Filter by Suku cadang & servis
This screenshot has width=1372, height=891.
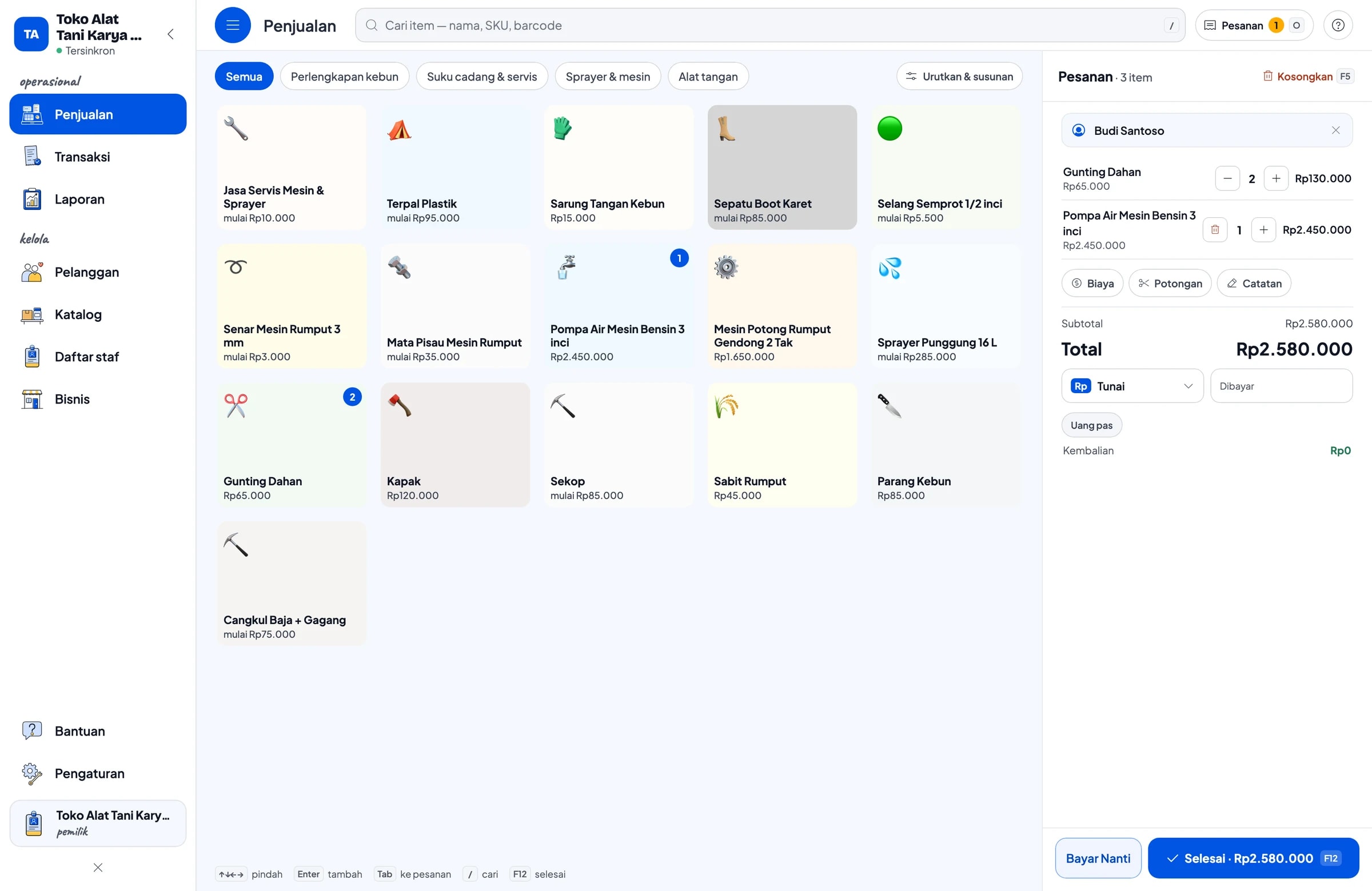pyautogui.click(x=481, y=76)
